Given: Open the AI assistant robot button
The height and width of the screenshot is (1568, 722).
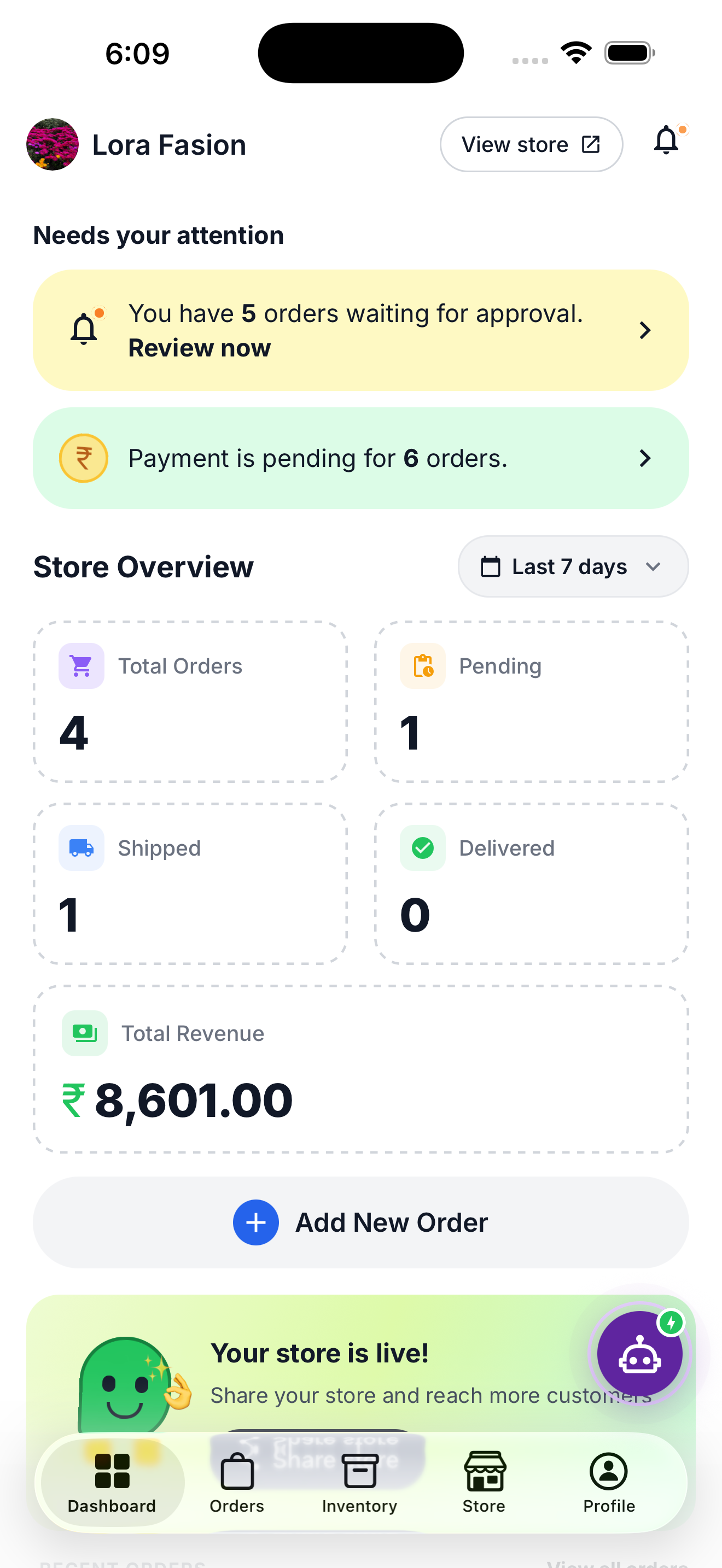Looking at the screenshot, I should click(639, 1353).
